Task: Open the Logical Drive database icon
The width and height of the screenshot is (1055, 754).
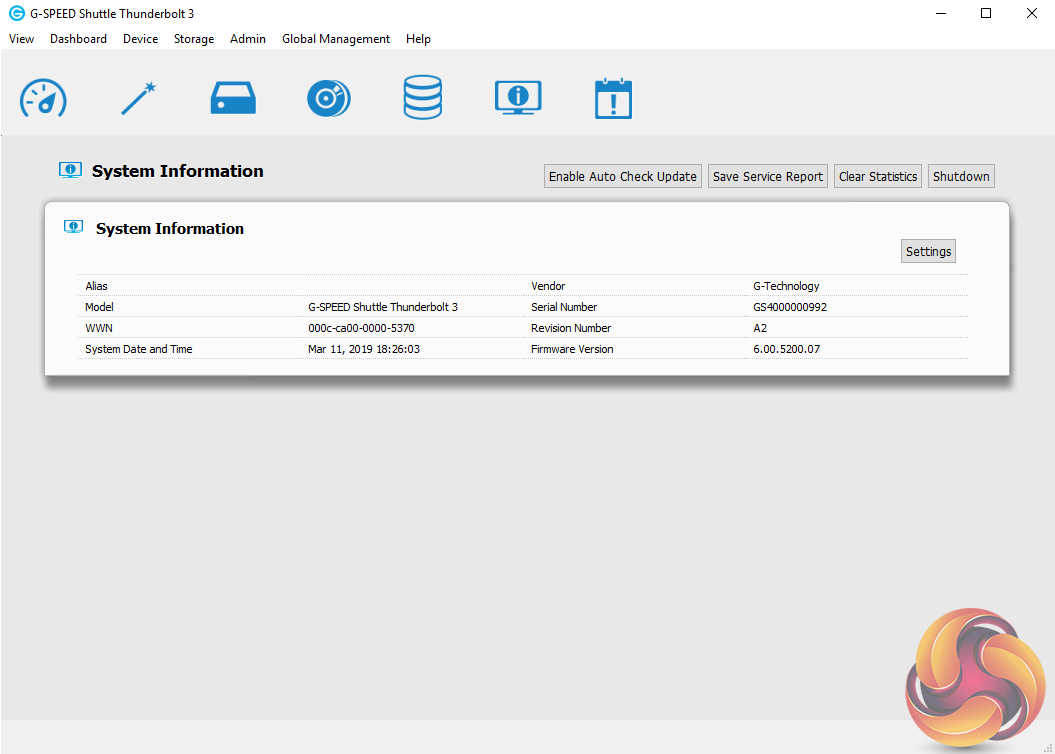Action: point(422,99)
